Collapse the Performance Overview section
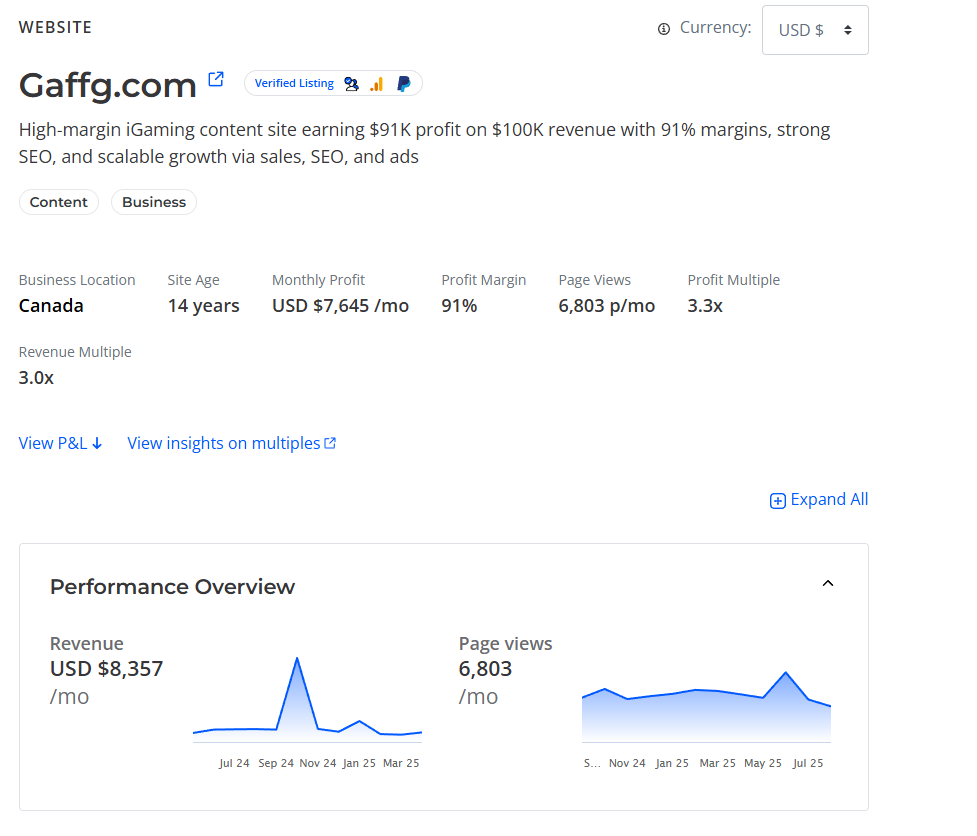The width and height of the screenshot is (977, 836). click(827, 584)
